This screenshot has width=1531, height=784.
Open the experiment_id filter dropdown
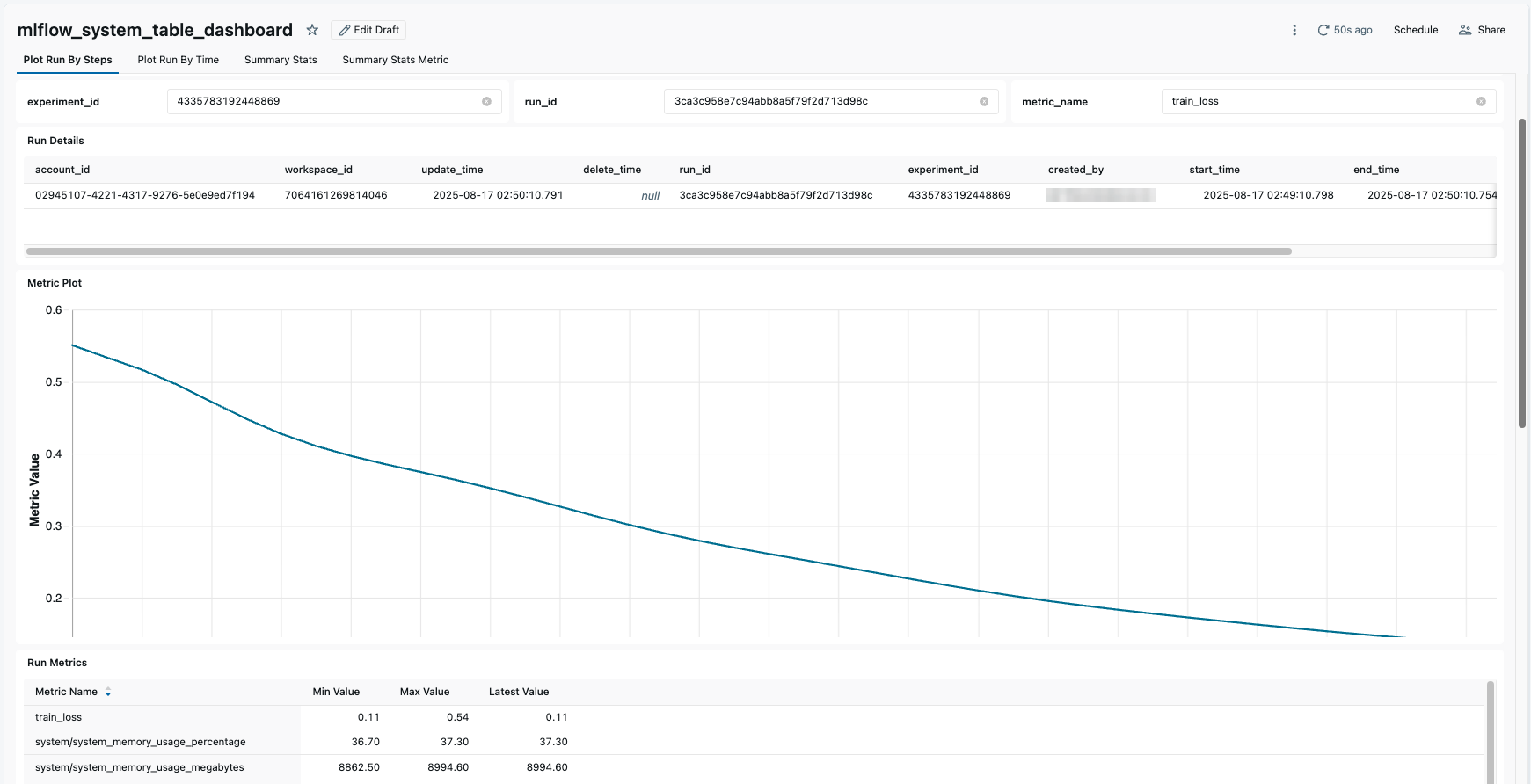[325, 102]
